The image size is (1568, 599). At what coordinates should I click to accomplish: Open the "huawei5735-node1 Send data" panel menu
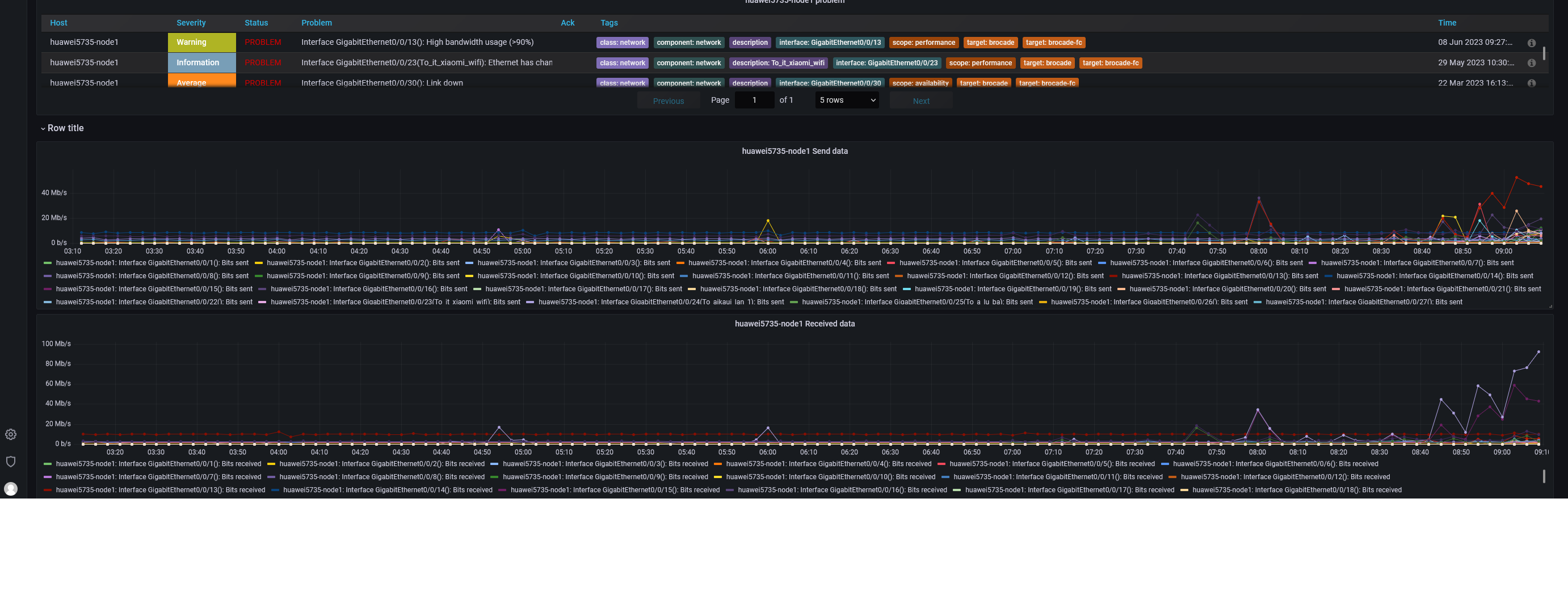tap(794, 151)
